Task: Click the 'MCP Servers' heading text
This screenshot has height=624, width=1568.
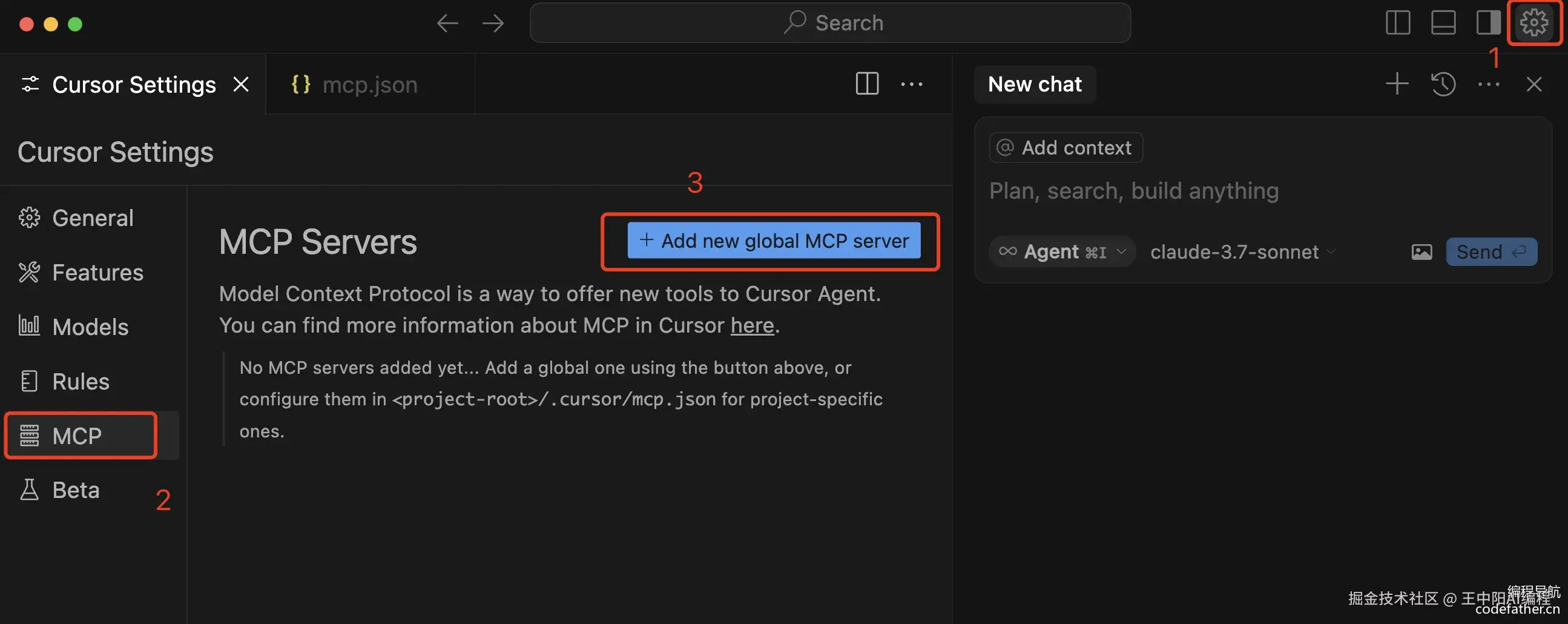Action: (318, 242)
